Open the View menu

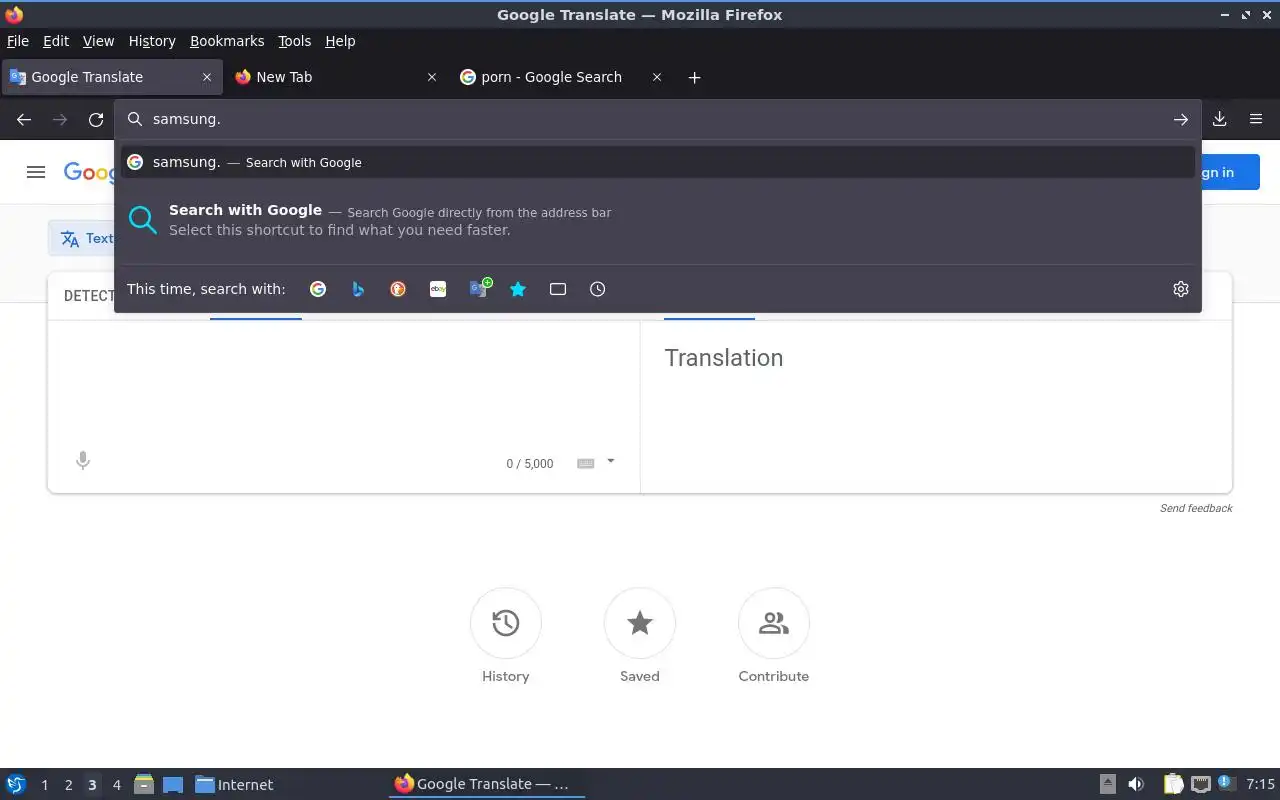point(98,41)
